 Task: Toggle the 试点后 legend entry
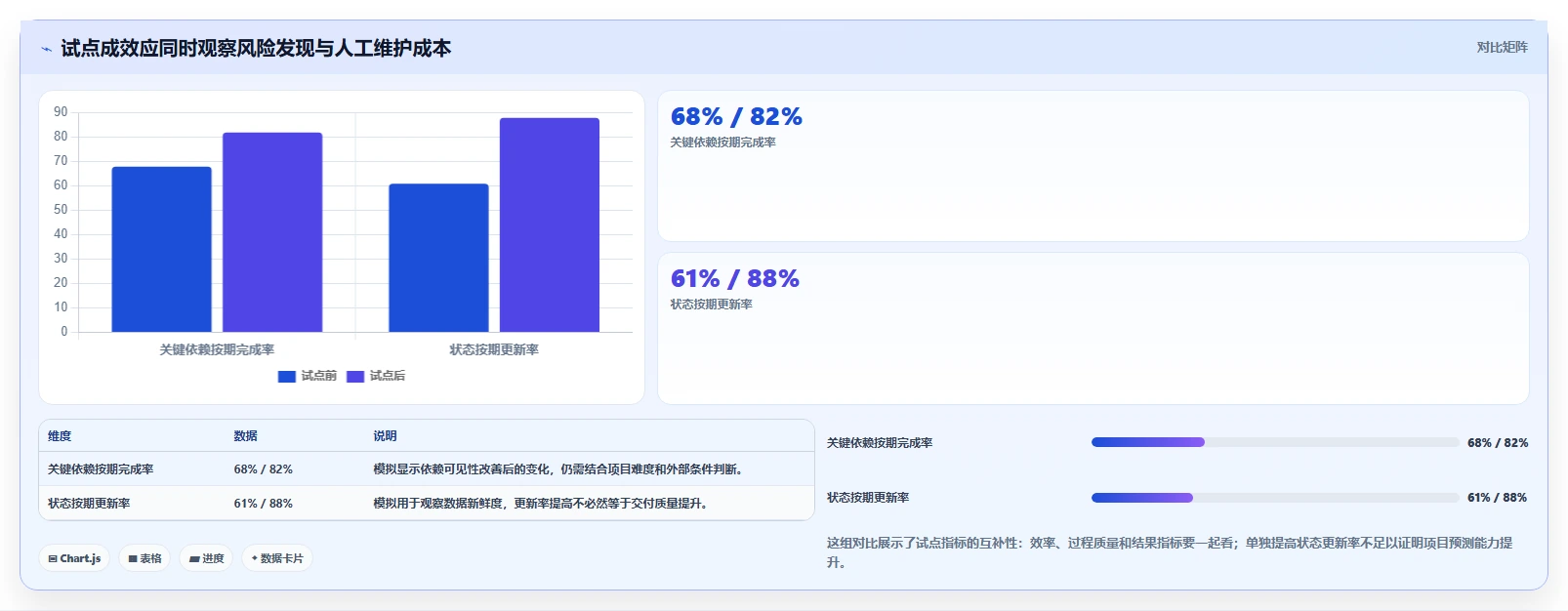(376, 376)
